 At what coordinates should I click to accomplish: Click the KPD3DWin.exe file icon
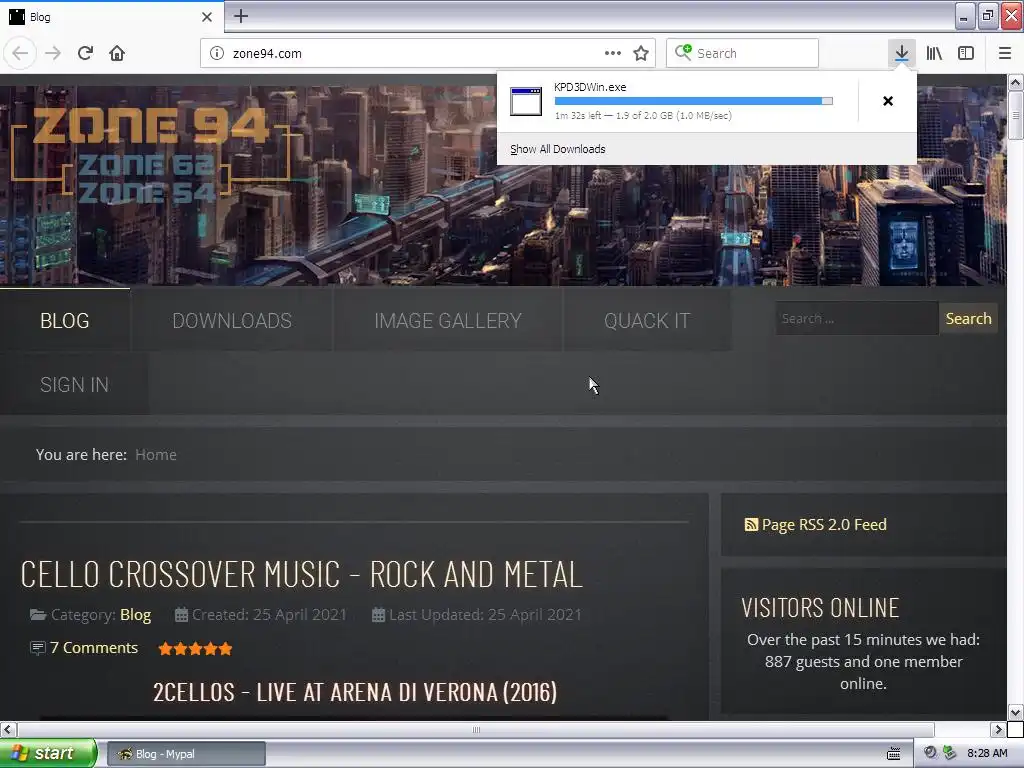tap(526, 101)
